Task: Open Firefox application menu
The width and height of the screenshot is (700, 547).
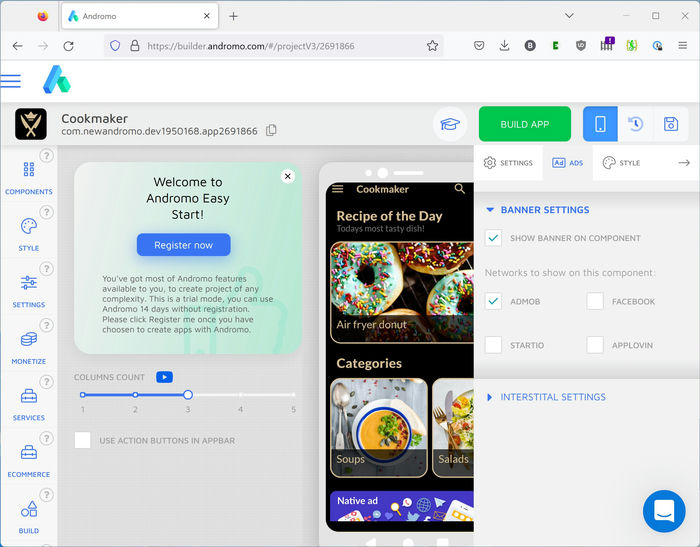Action: point(682,46)
